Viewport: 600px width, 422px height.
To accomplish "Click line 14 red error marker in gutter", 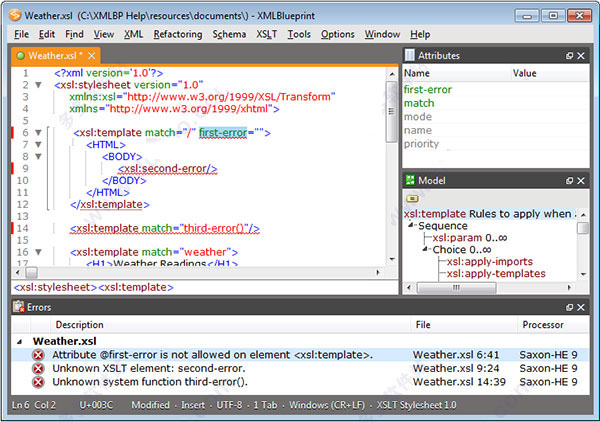I will coord(12,228).
